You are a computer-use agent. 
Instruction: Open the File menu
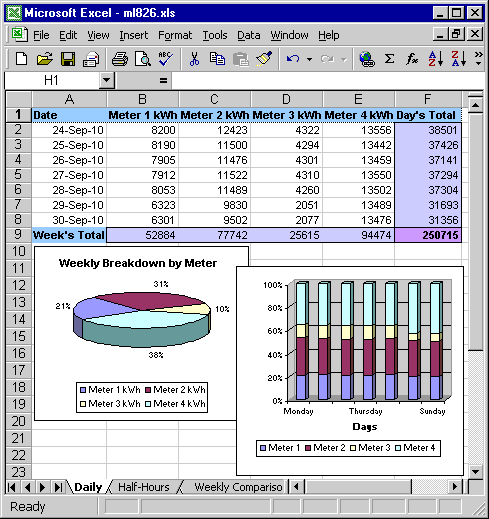pyautogui.click(x=41, y=35)
